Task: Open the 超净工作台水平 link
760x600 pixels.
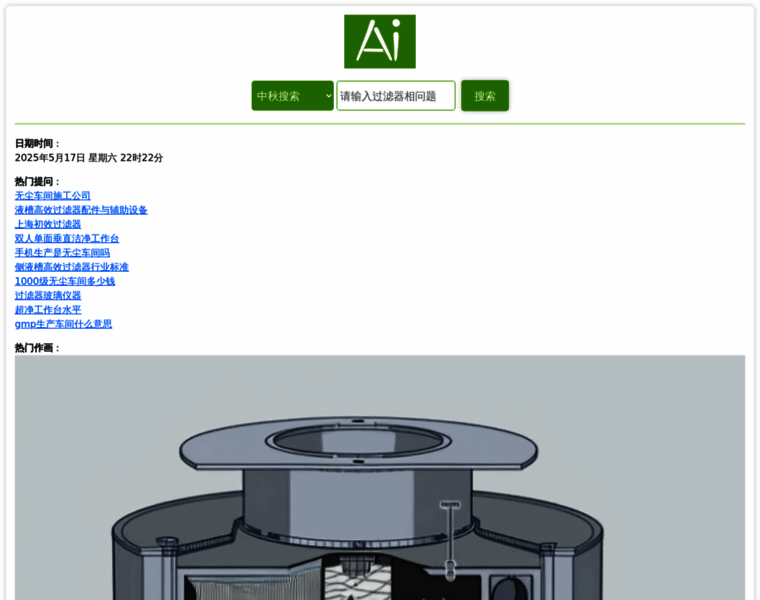Action: coord(48,310)
